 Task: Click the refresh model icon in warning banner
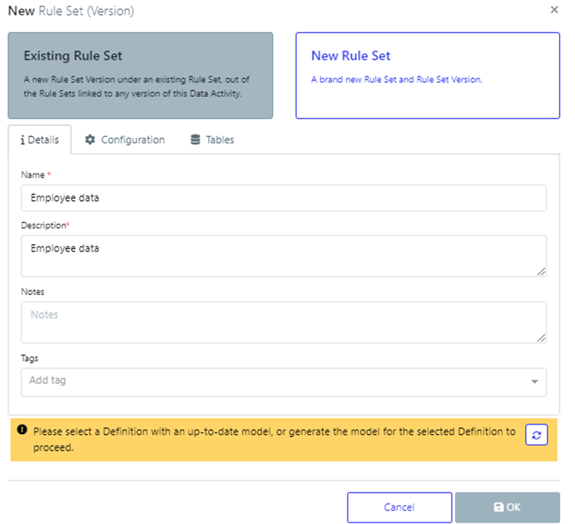point(536,435)
